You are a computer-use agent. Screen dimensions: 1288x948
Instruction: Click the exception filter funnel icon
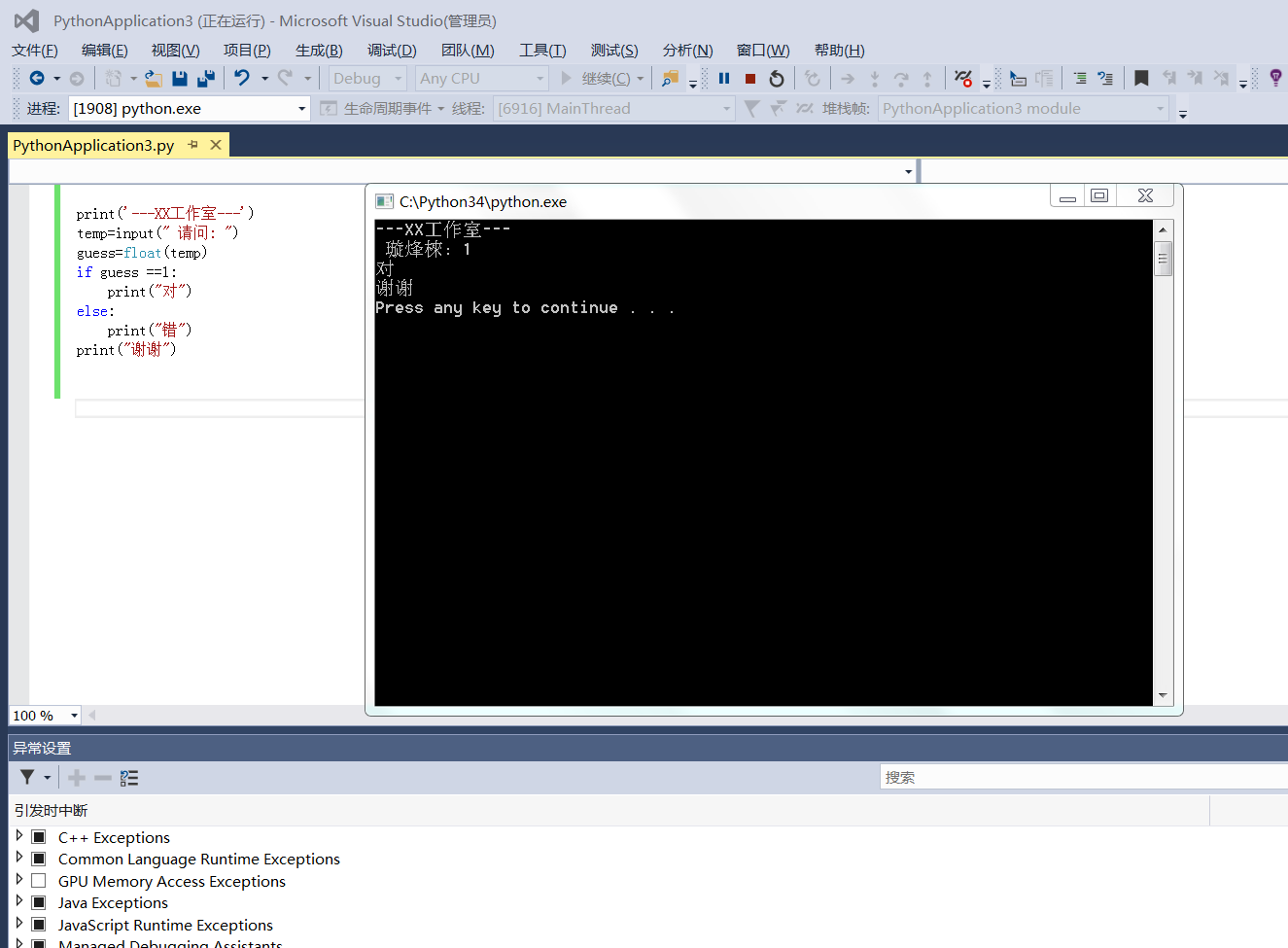click(x=27, y=777)
